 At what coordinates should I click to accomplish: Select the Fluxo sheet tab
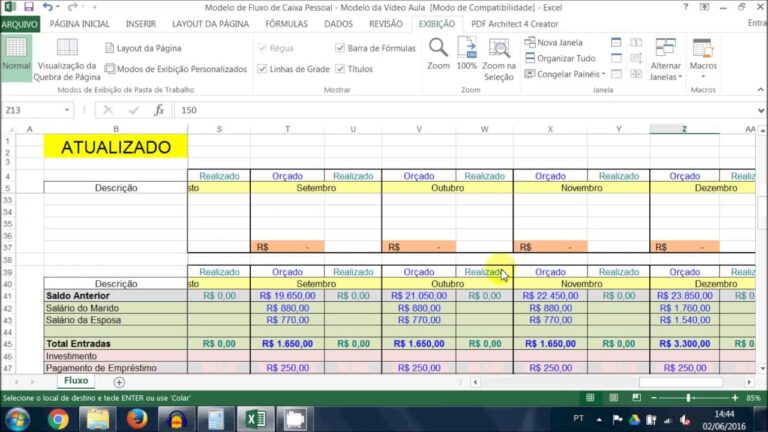76,381
